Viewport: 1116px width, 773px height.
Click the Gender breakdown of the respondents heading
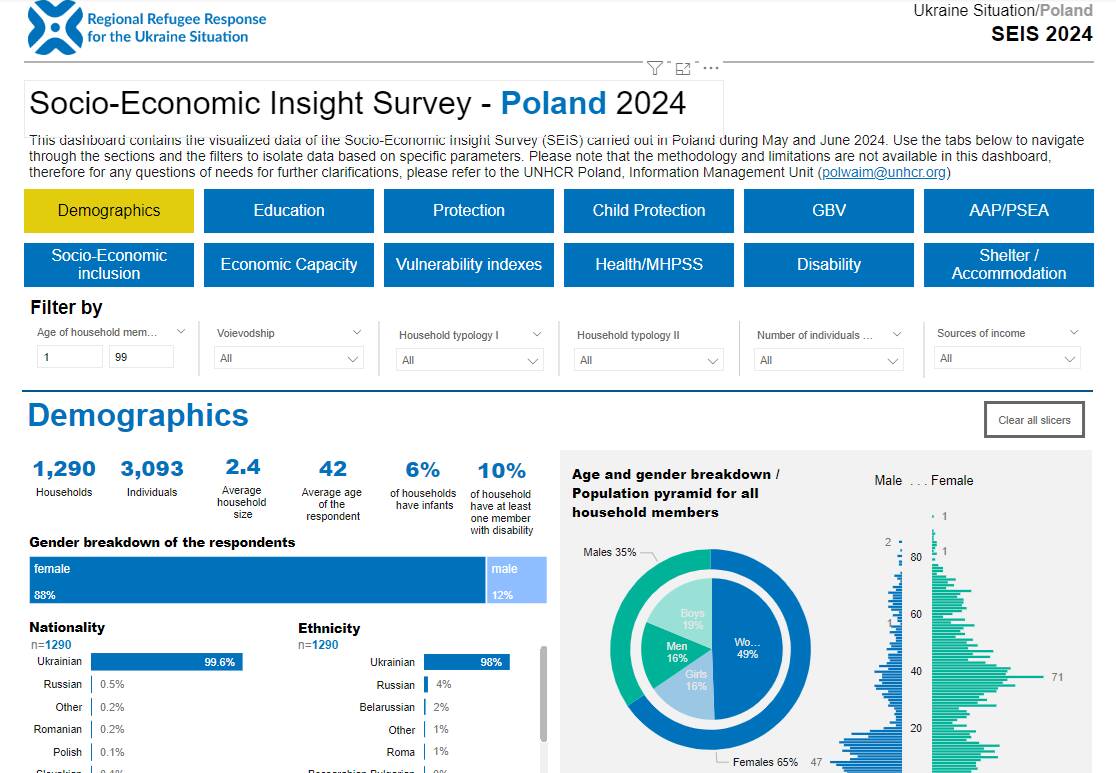[162, 542]
